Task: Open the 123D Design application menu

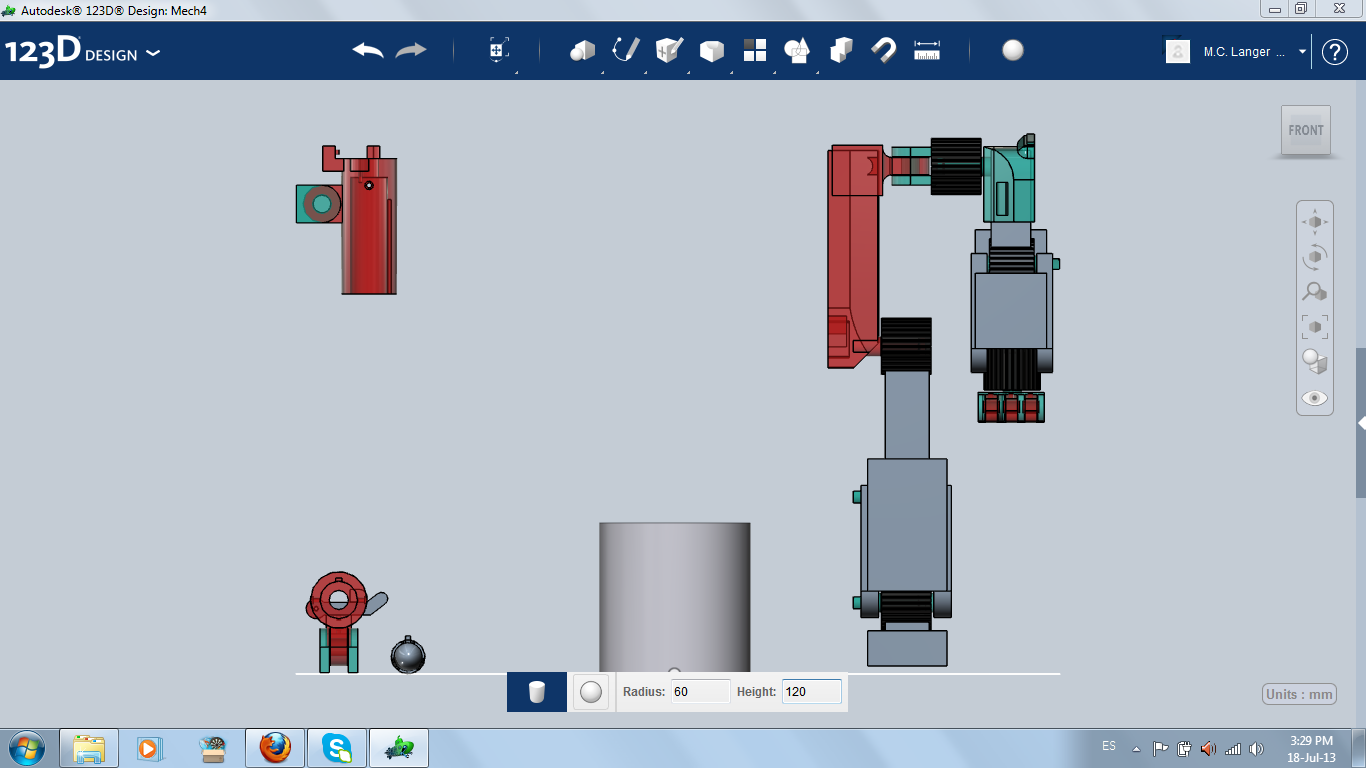Action: [x=82, y=52]
